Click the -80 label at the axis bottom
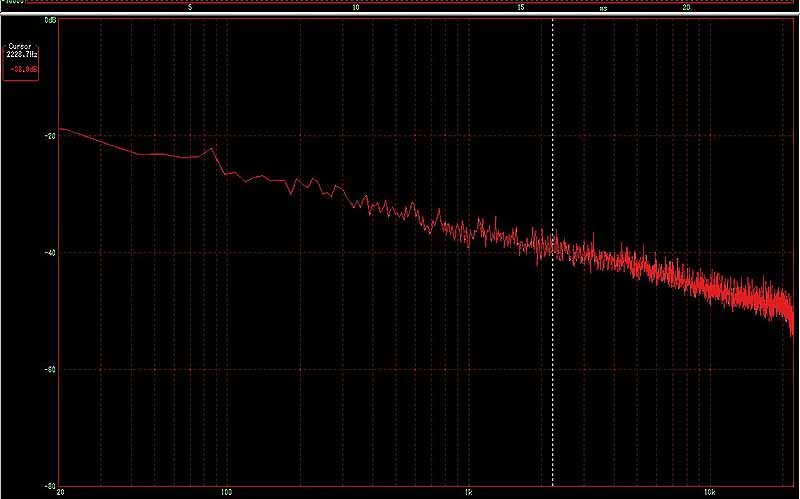 pyautogui.click(x=49, y=485)
